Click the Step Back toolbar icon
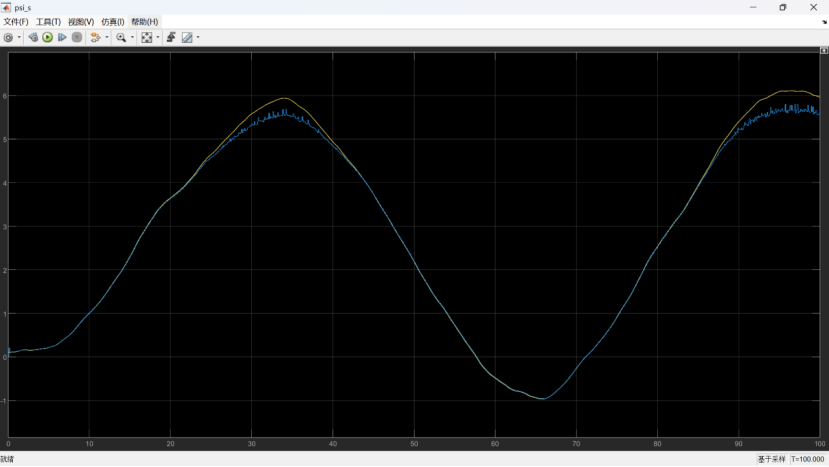Image resolution: width=829 pixels, height=467 pixels. tap(33, 37)
